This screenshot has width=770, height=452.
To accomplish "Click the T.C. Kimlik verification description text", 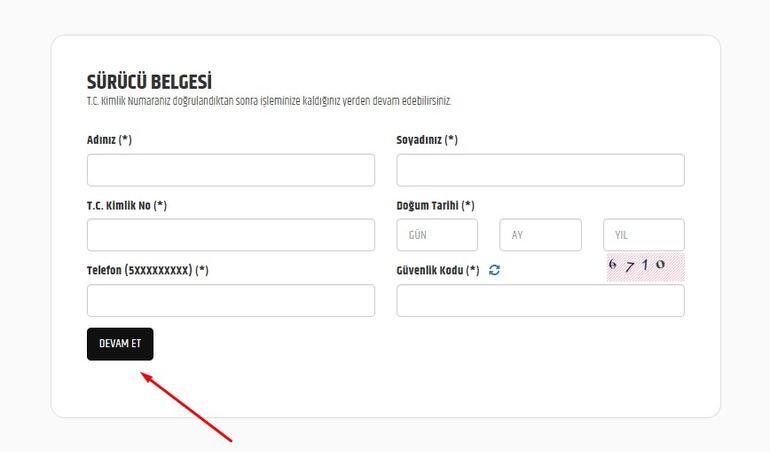I will [x=269, y=101].
